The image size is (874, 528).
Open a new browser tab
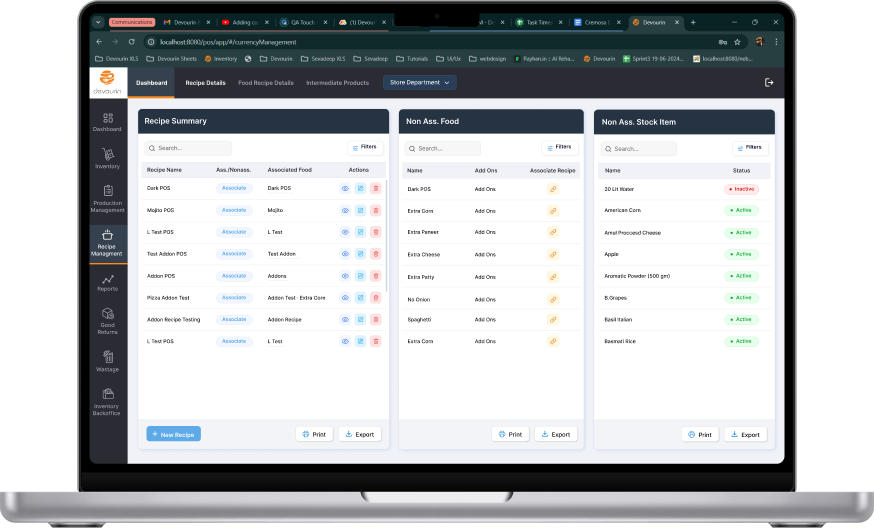(x=693, y=22)
